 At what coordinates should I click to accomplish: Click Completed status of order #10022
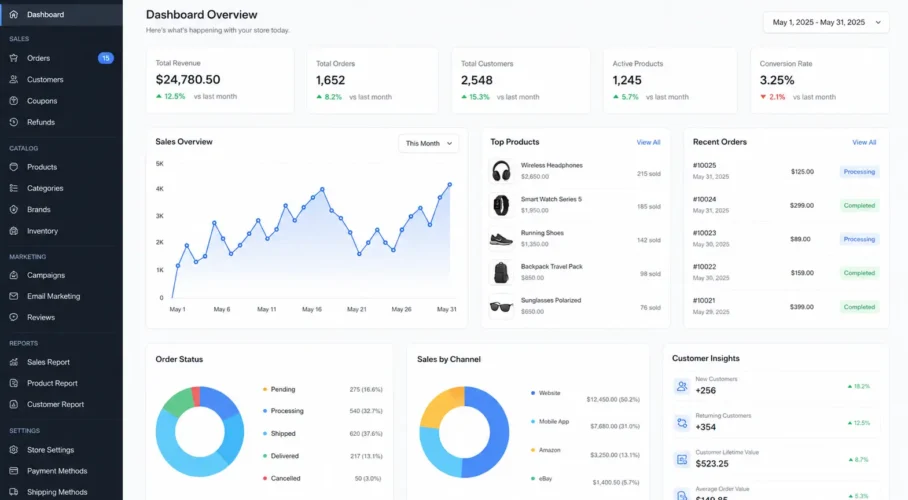click(859, 273)
